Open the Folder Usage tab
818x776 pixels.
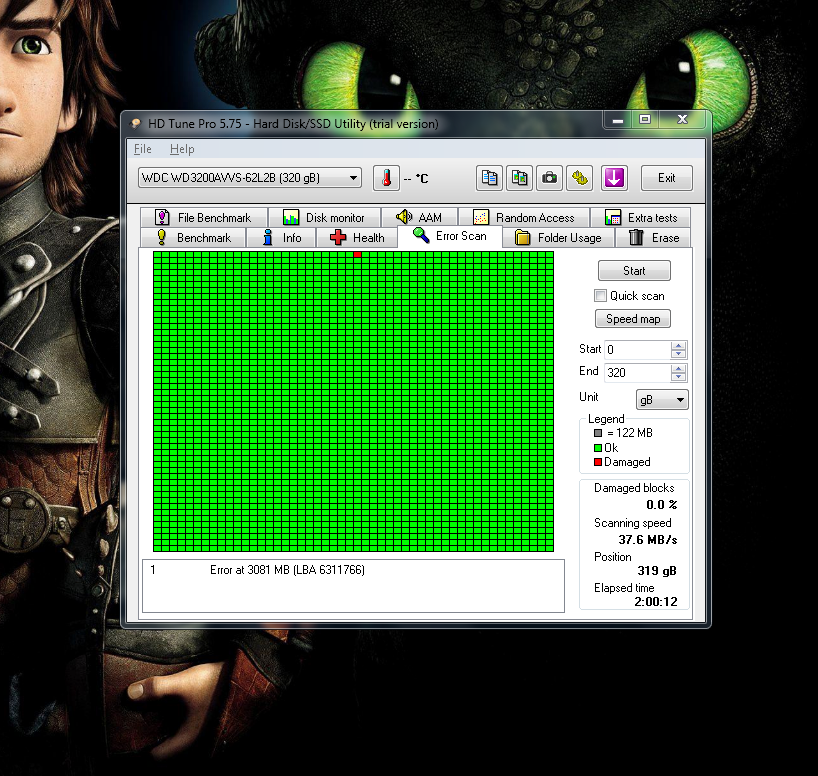coord(558,237)
